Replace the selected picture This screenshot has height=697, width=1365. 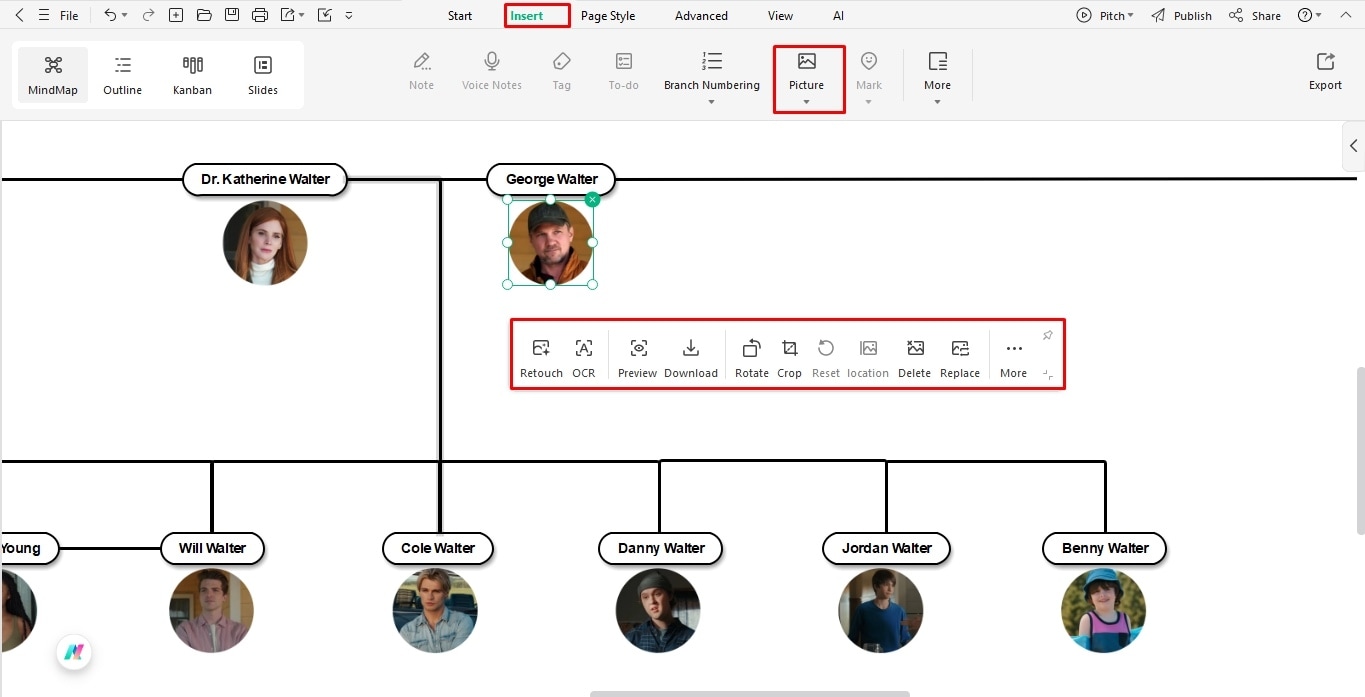pyautogui.click(x=959, y=355)
